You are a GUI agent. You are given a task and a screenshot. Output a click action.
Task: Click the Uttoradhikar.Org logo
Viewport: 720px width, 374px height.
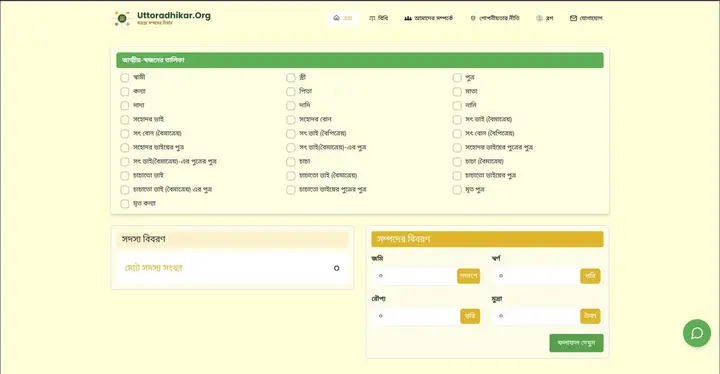[162, 18]
